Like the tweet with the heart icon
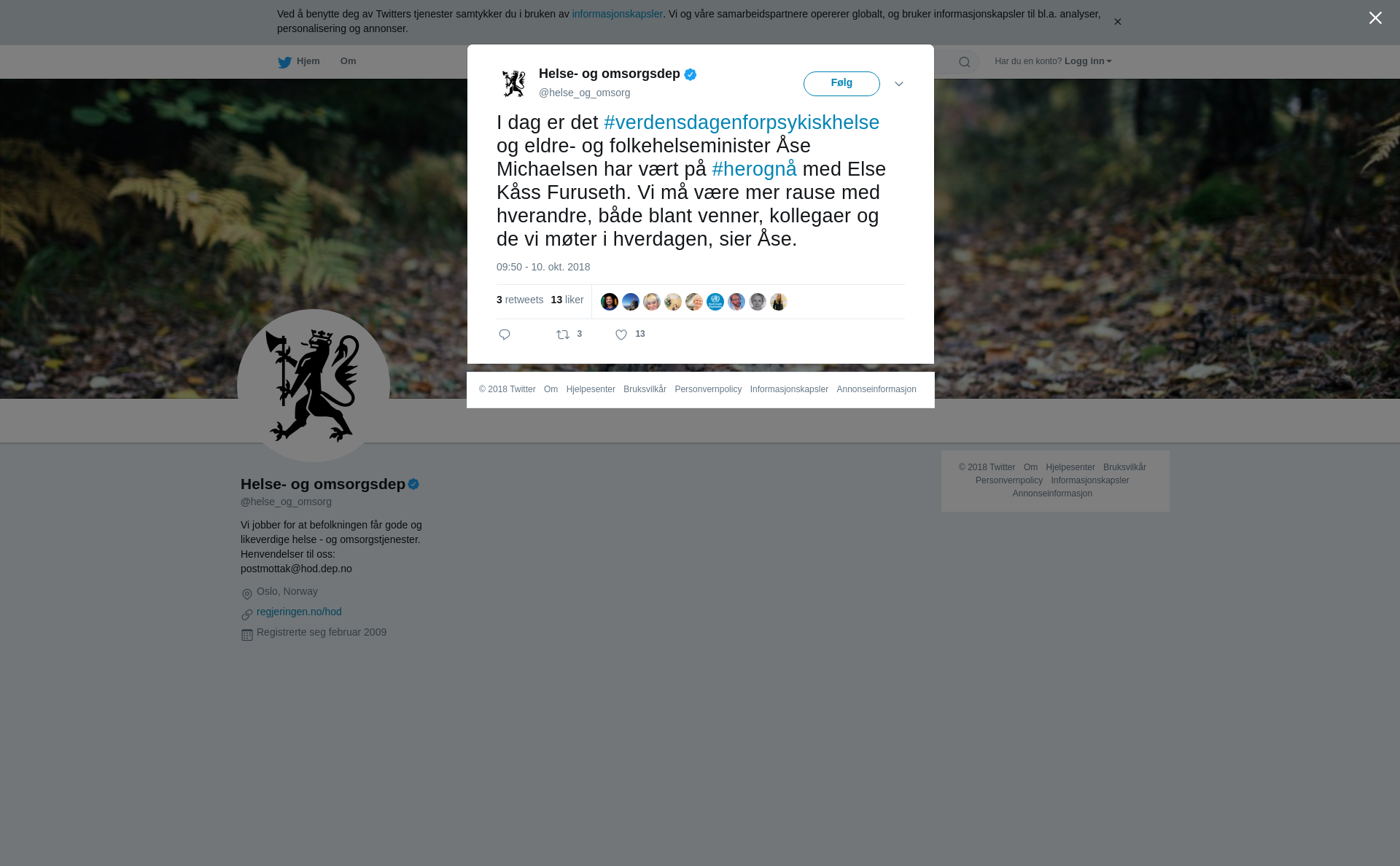This screenshot has height=866, width=1400. pyautogui.click(x=621, y=335)
